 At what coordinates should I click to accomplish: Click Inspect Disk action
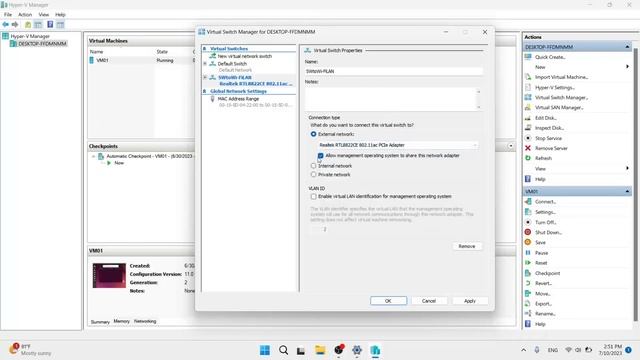pos(549,128)
